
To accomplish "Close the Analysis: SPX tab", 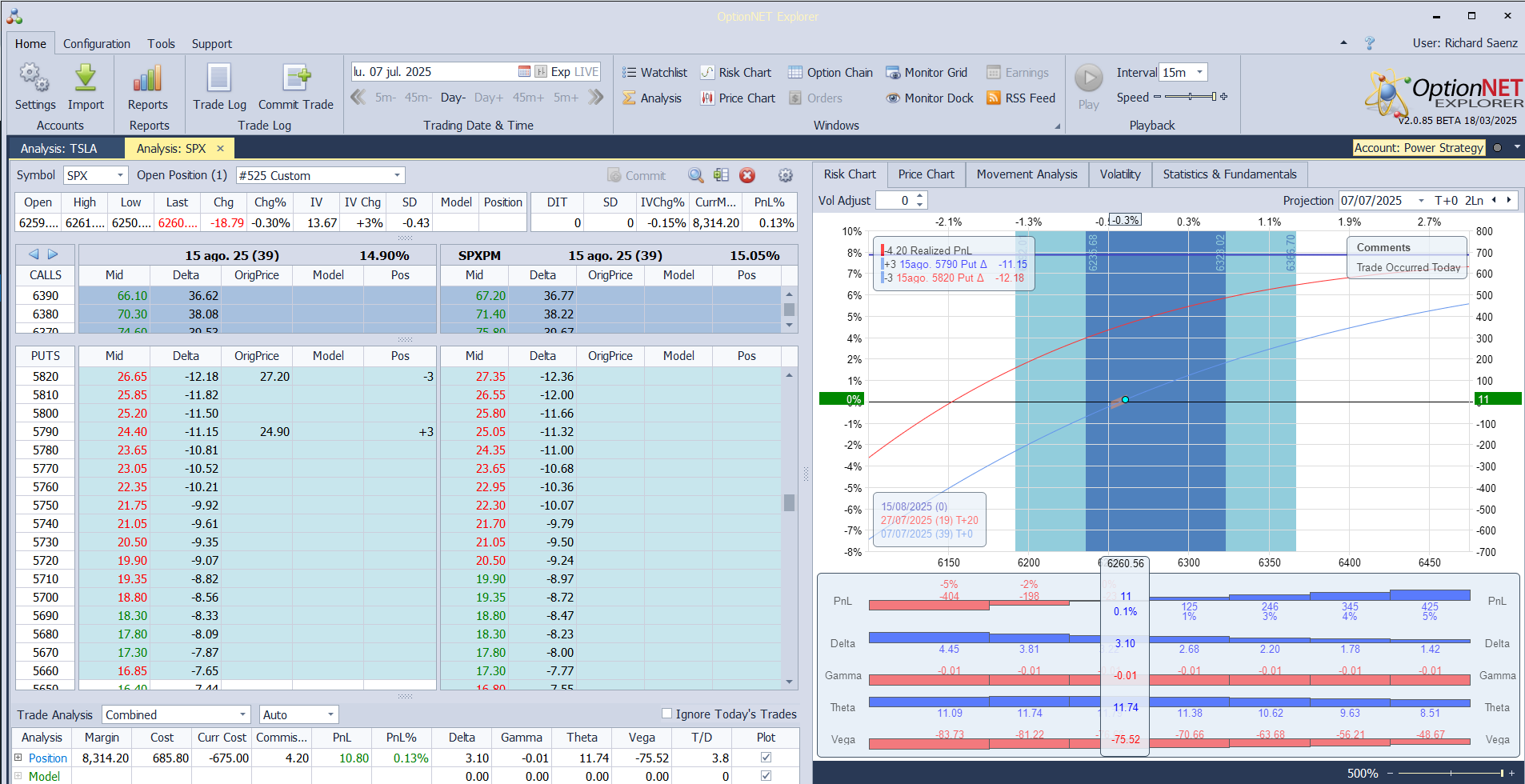I will [x=220, y=149].
